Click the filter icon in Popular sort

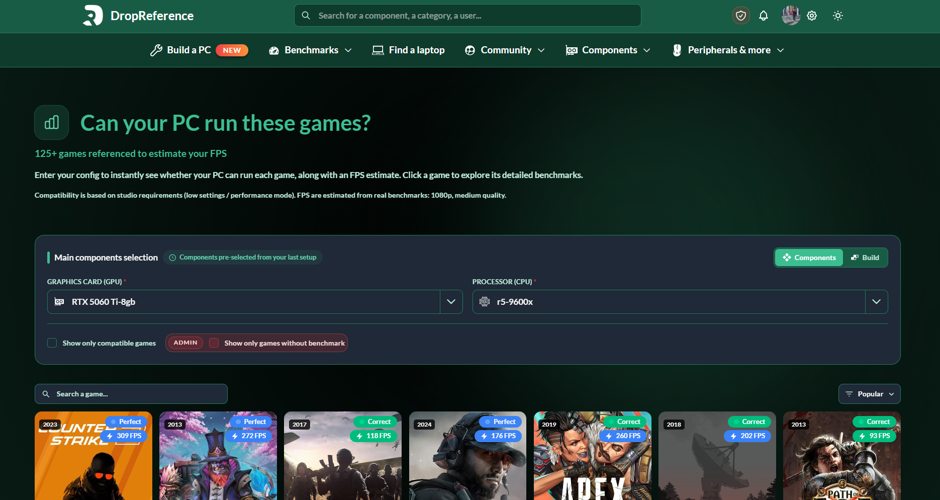(x=849, y=394)
